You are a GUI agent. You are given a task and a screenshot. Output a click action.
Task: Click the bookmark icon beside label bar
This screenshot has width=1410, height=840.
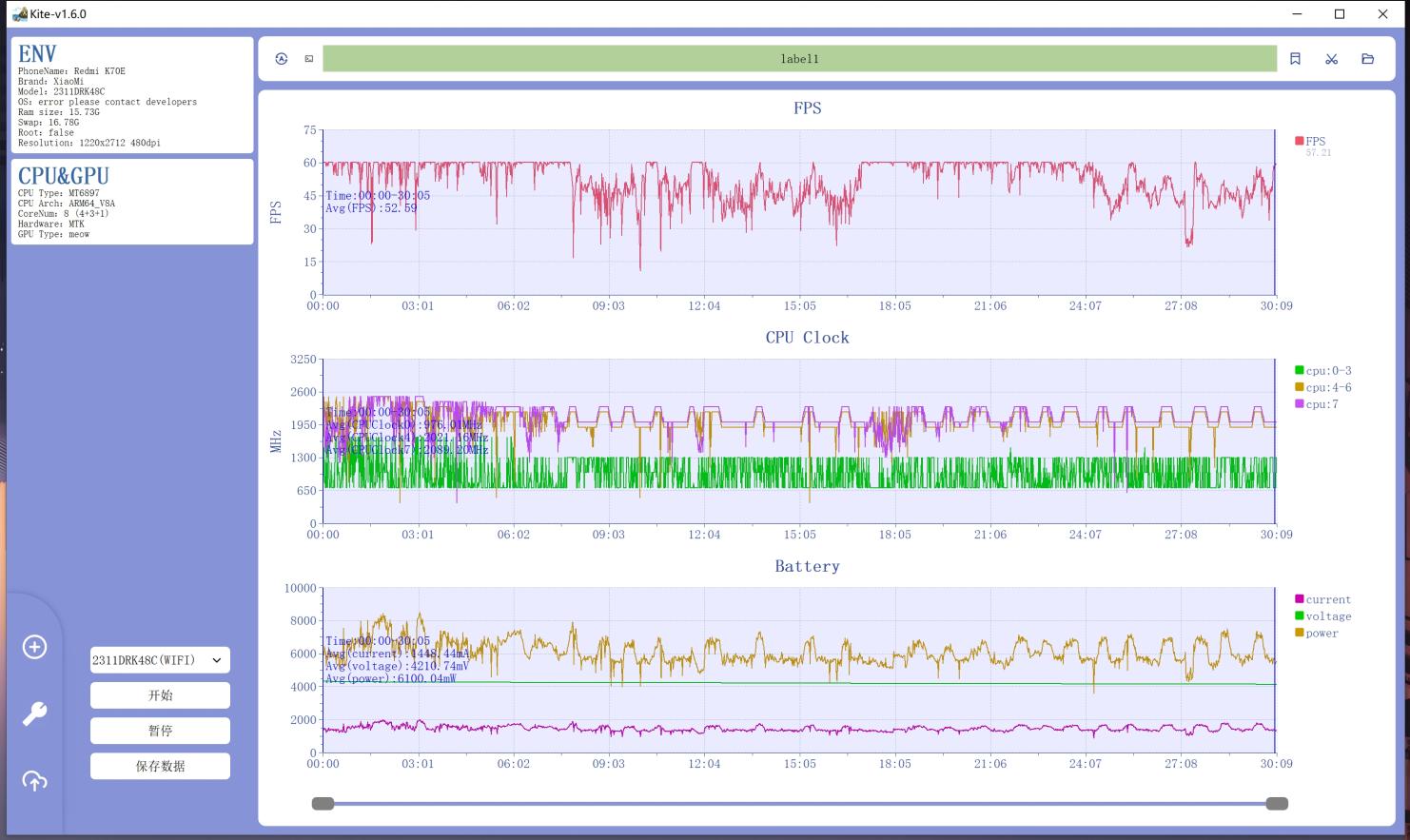[x=1295, y=59]
